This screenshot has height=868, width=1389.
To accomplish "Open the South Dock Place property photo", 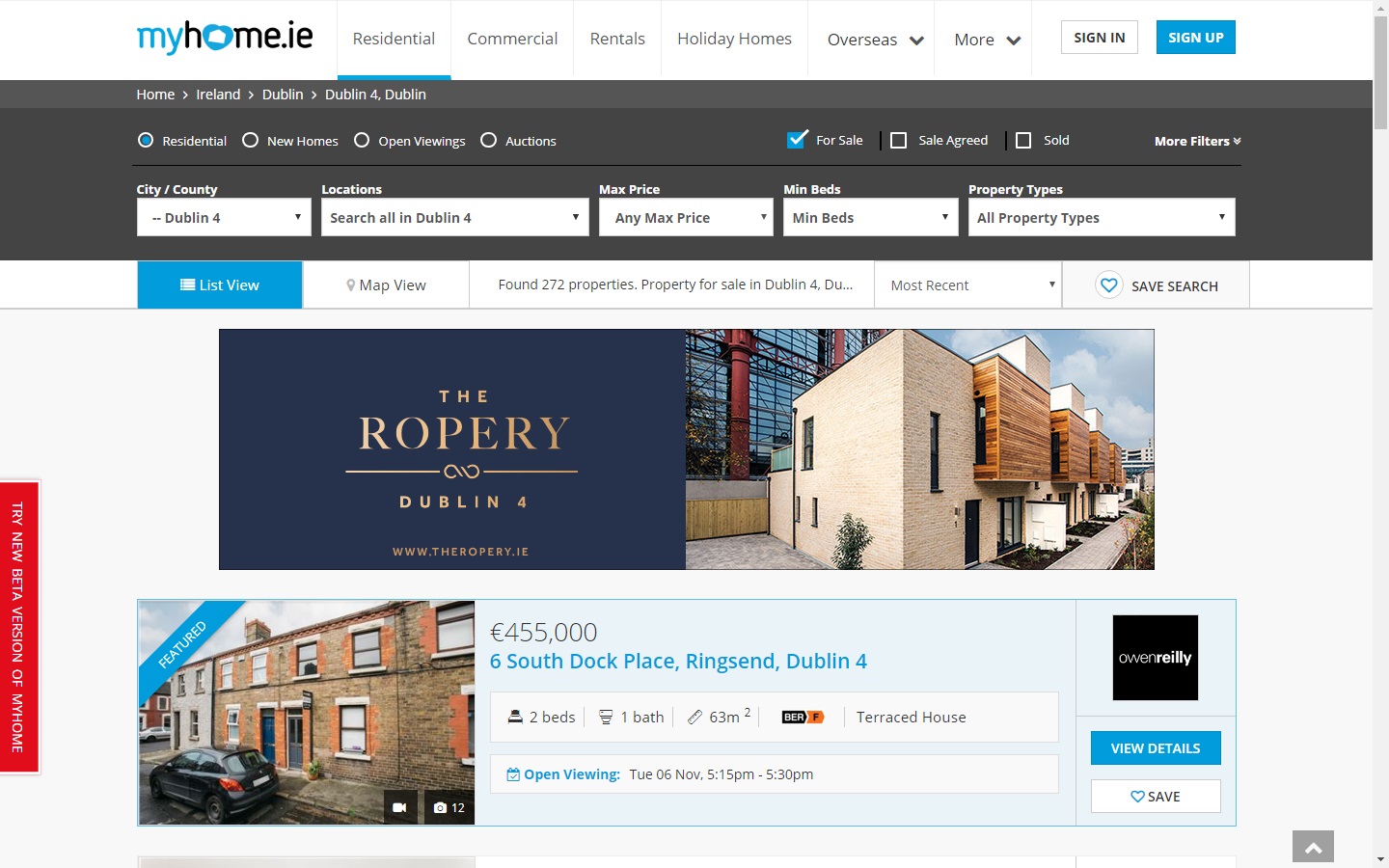I will pos(307,713).
